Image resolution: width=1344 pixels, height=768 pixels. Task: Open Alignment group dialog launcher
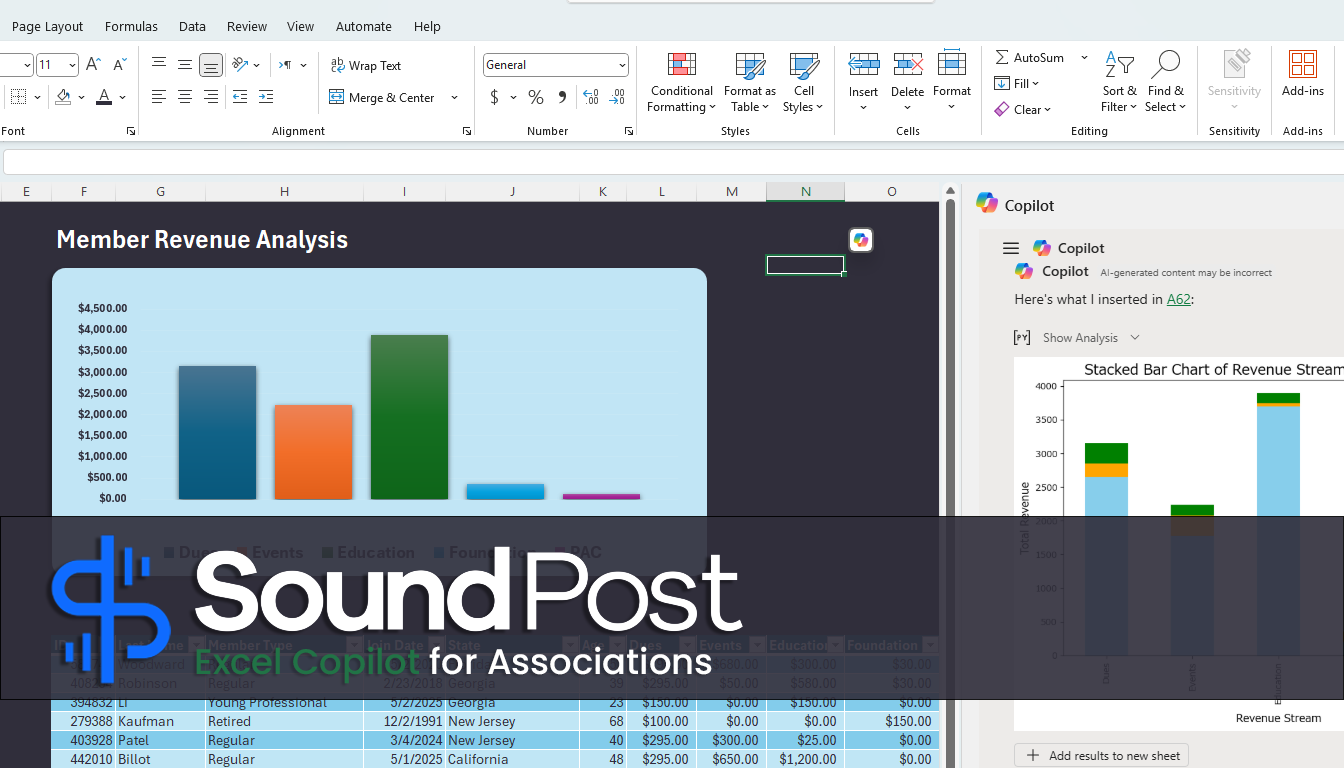pos(467,131)
